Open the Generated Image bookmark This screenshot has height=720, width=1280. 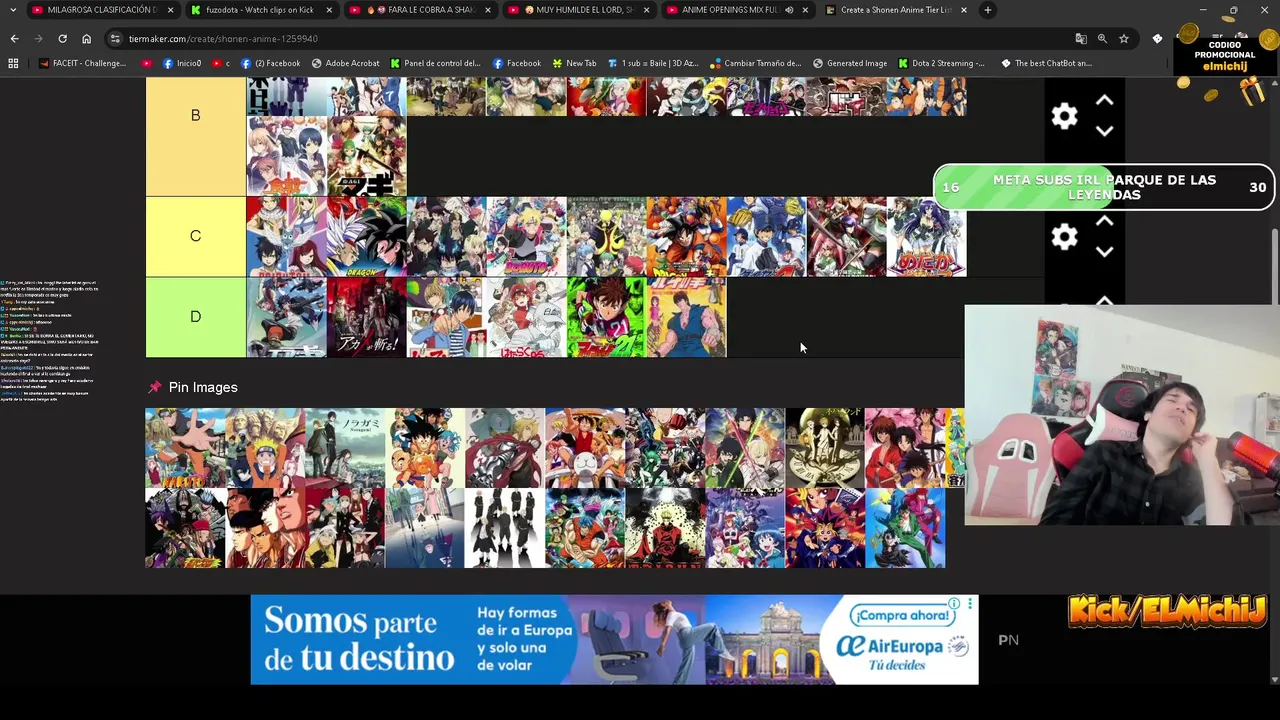click(x=850, y=63)
